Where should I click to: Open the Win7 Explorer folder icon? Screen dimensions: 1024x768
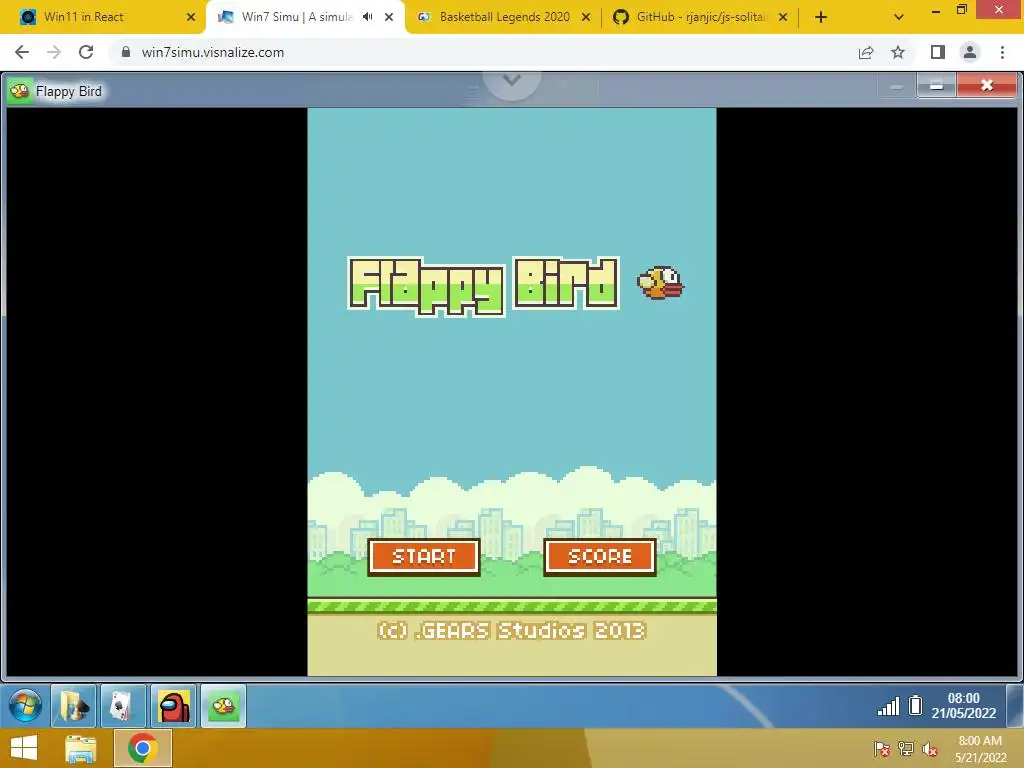(x=74, y=706)
